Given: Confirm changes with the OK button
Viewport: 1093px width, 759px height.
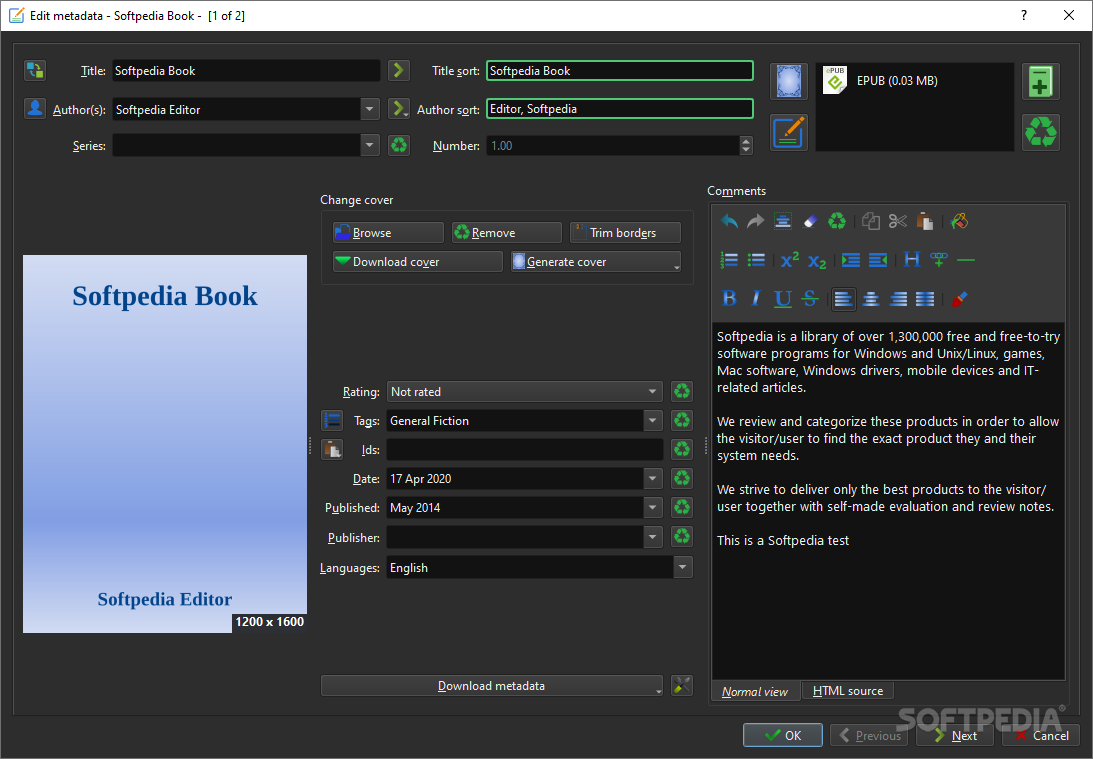Looking at the screenshot, I should tap(783, 735).
